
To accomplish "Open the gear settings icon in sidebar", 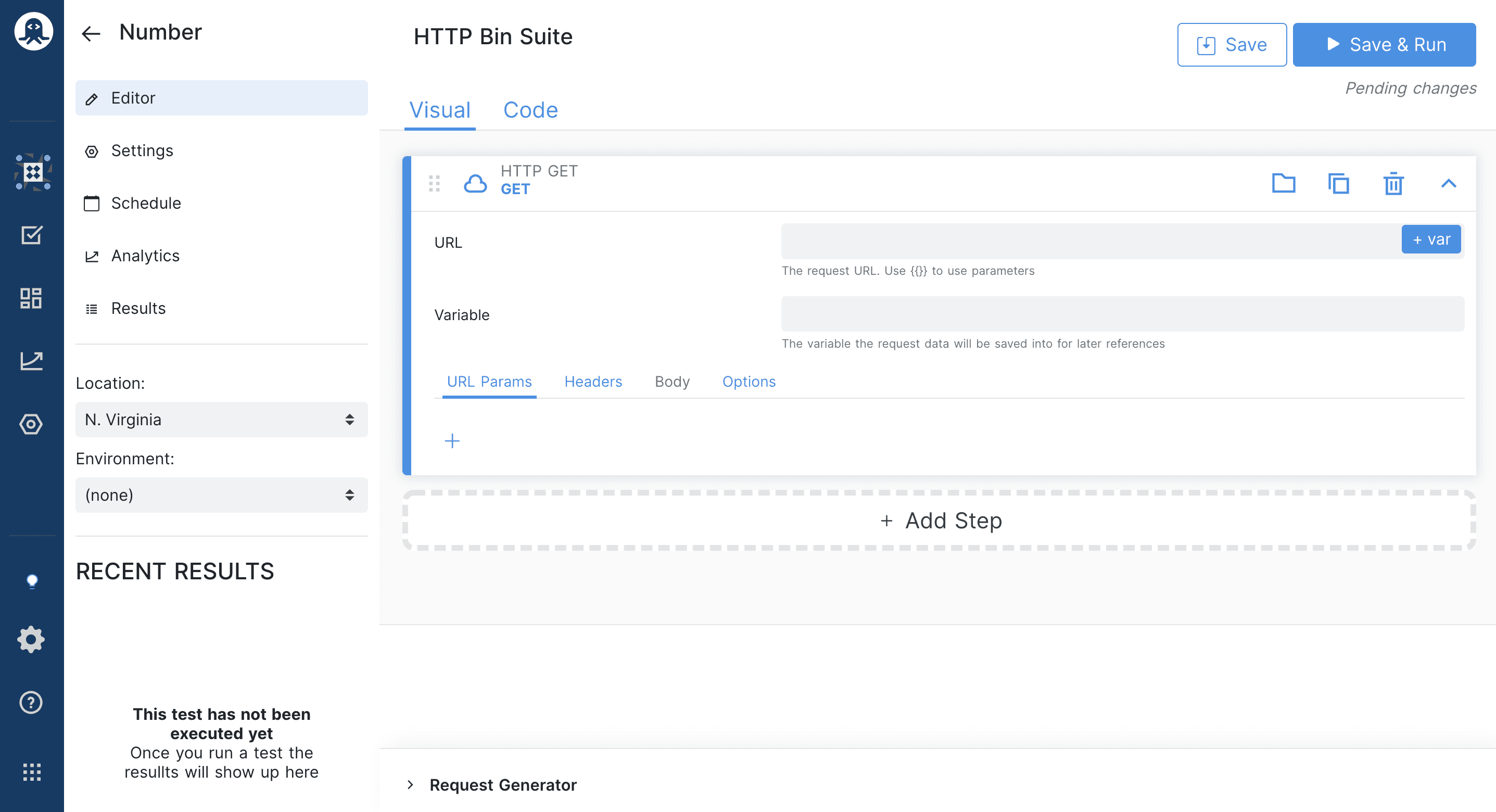I will 31,640.
